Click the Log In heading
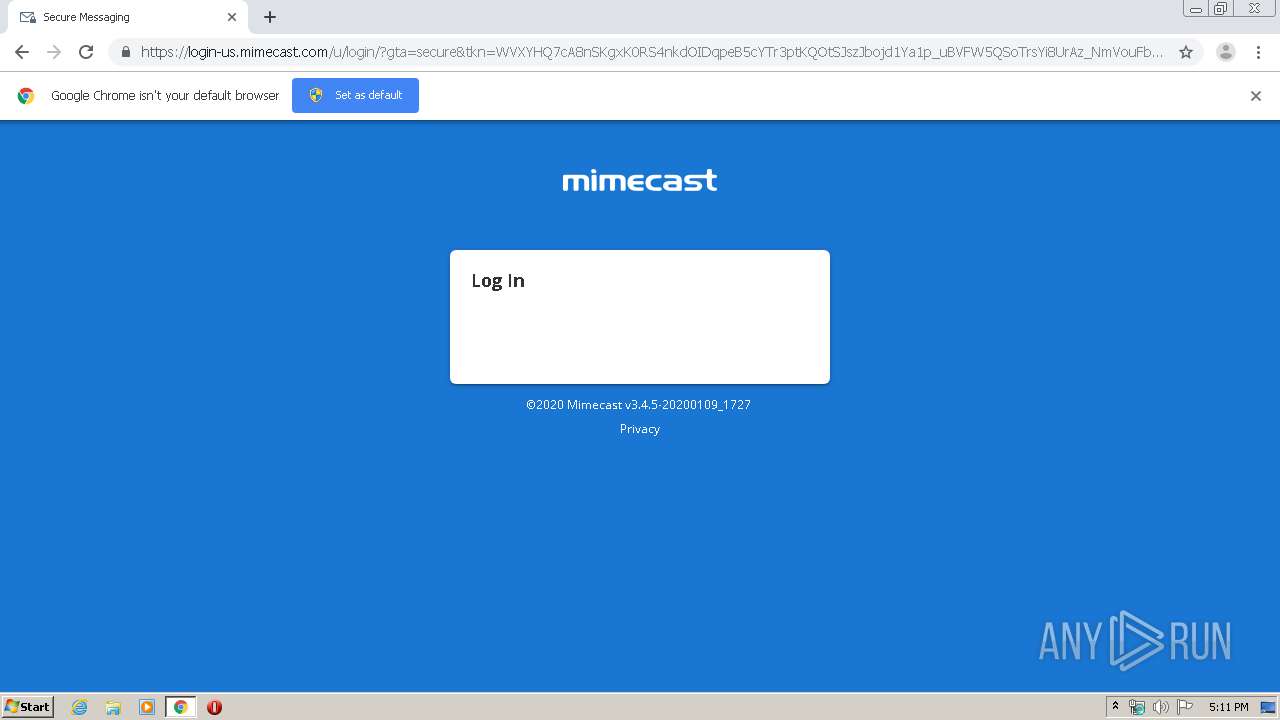Image resolution: width=1280 pixels, height=720 pixels. (x=498, y=281)
